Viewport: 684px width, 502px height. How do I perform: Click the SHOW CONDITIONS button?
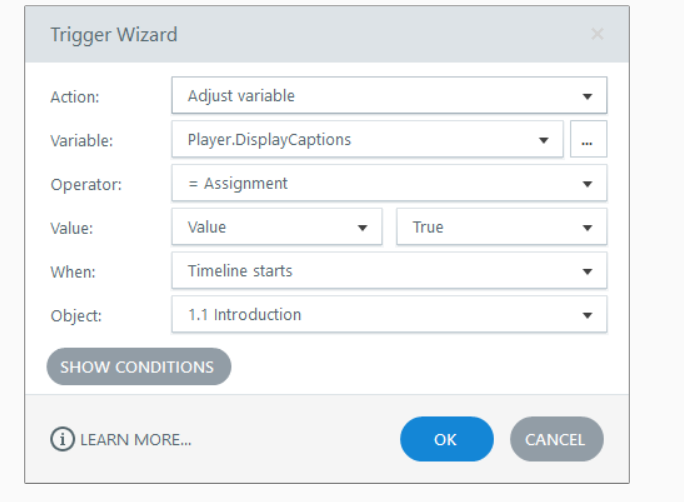(x=138, y=367)
